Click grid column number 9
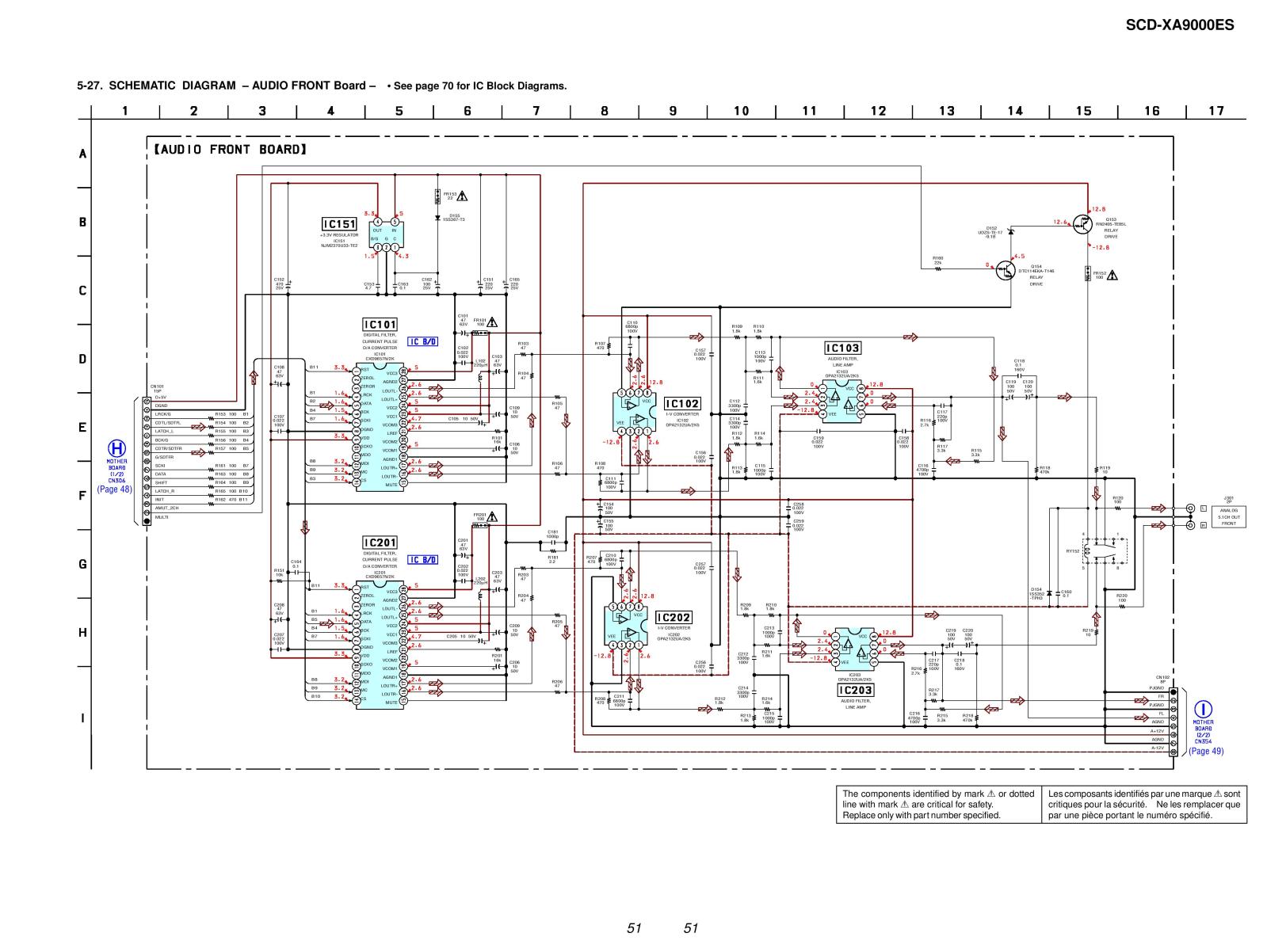This screenshot has width=1267, height=952. pyautogui.click(x=673, y=111)
